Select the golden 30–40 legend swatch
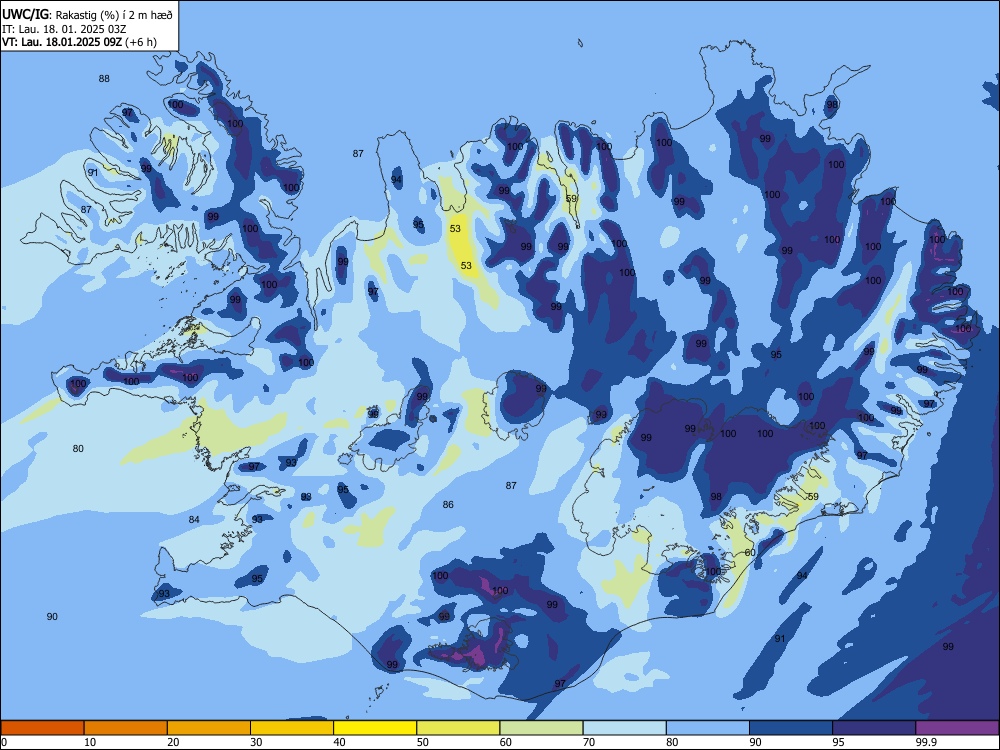This screenshot has height=750, width=1000. pos(292,728)
